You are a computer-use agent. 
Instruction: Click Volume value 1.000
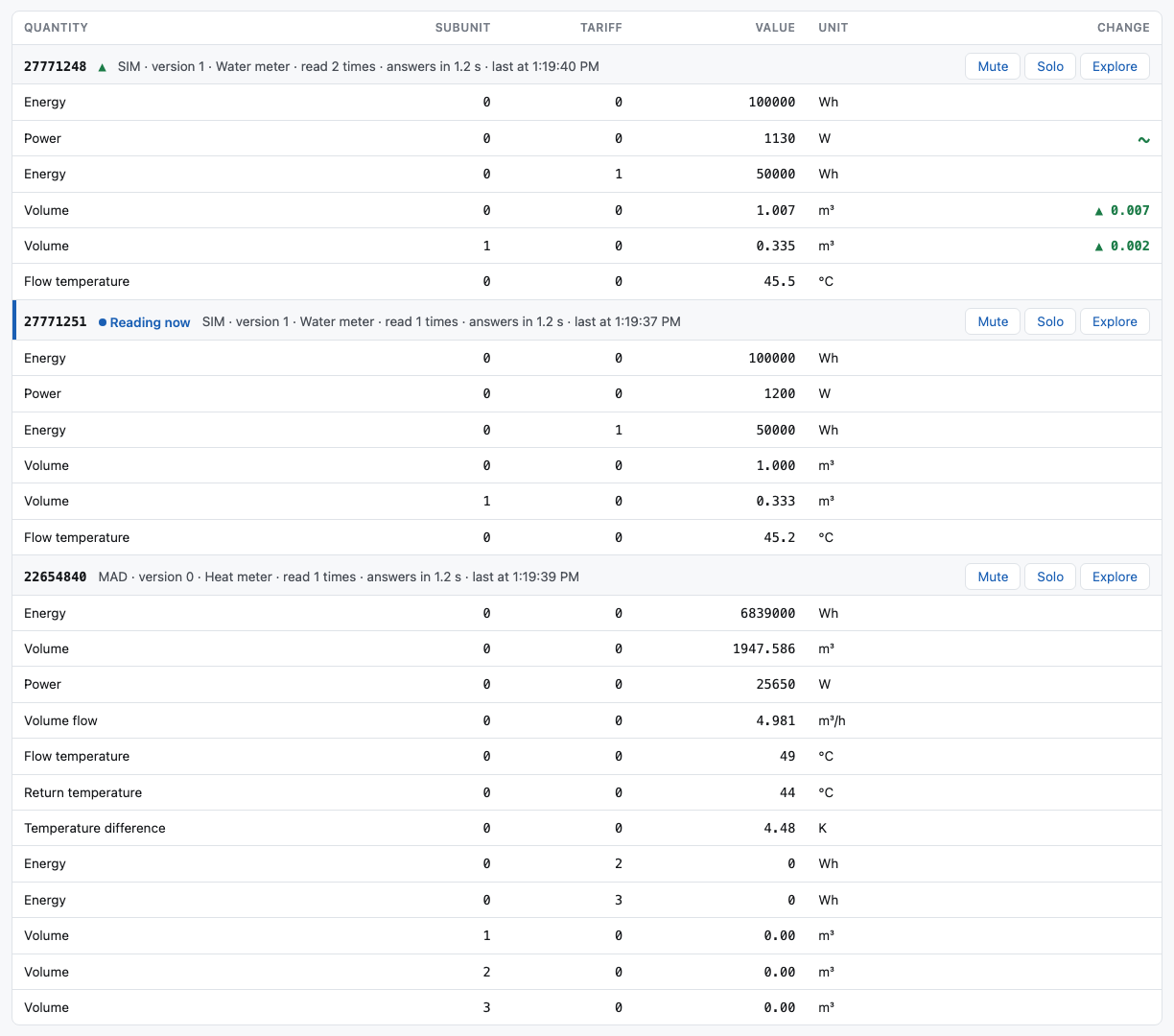tap(776, 465)
